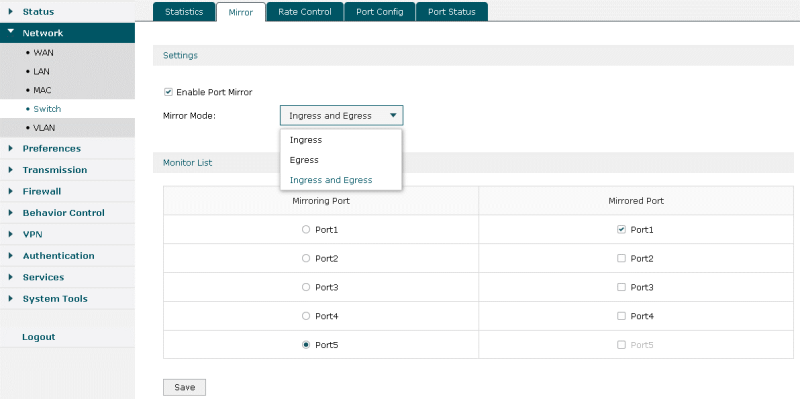
Task: Click the Mirror Mode label
Action: point(189,116)
